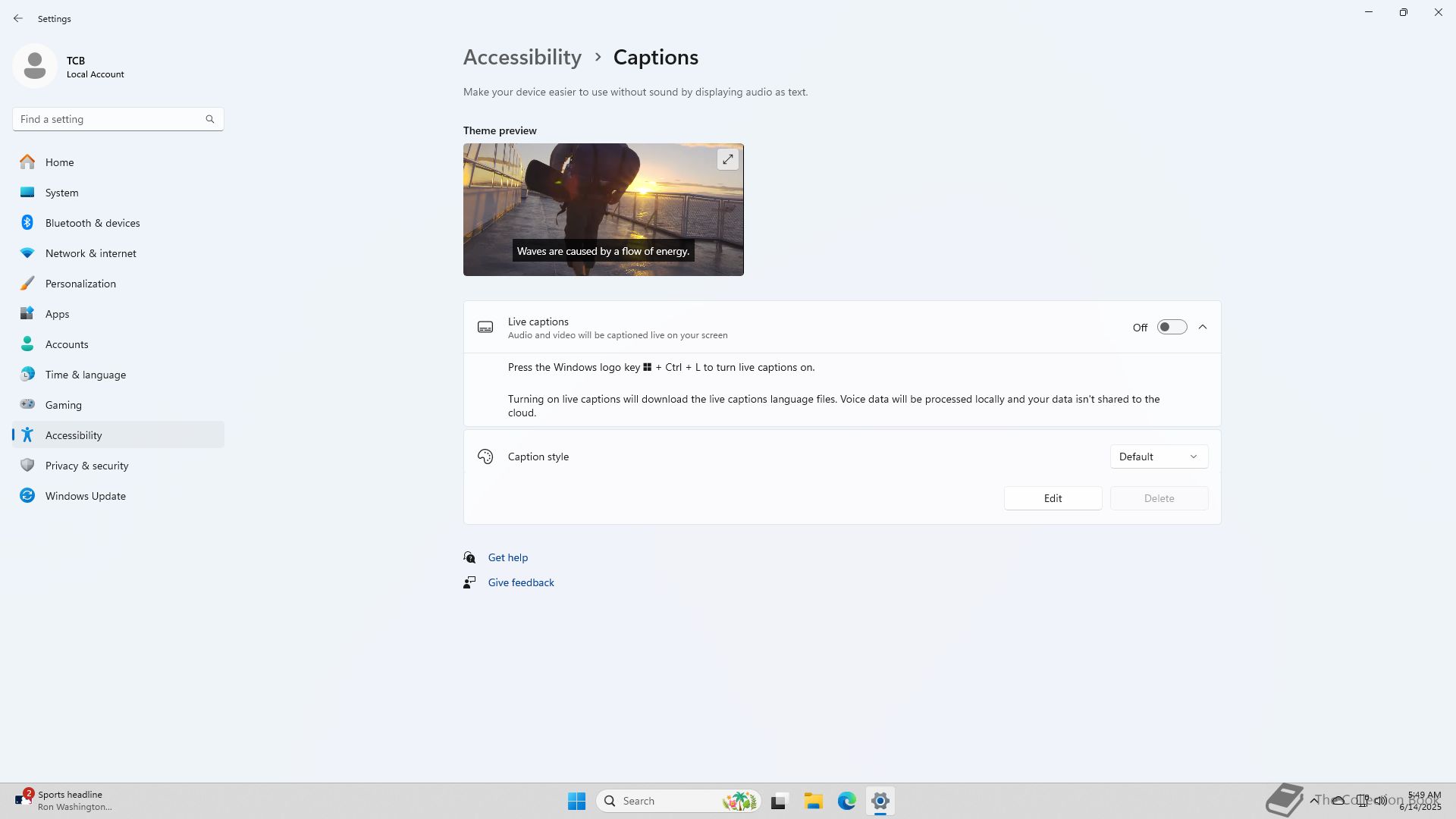Image resolution: width=1456 pixels, height=819 pixels.
Task: Click the Get help icon
Action: tap(469, 557)
